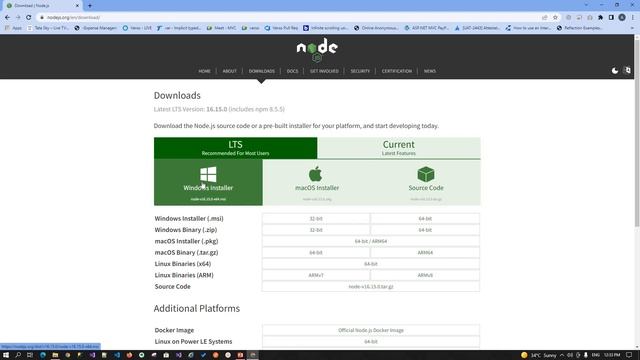Download macOS Installer (.pkg) 64-bit / ARM64
The image size is (640, 360).
371,241
